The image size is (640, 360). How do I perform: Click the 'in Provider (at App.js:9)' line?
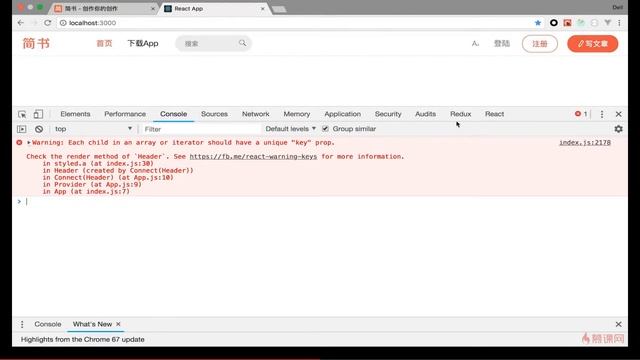[x=92, y=184]
